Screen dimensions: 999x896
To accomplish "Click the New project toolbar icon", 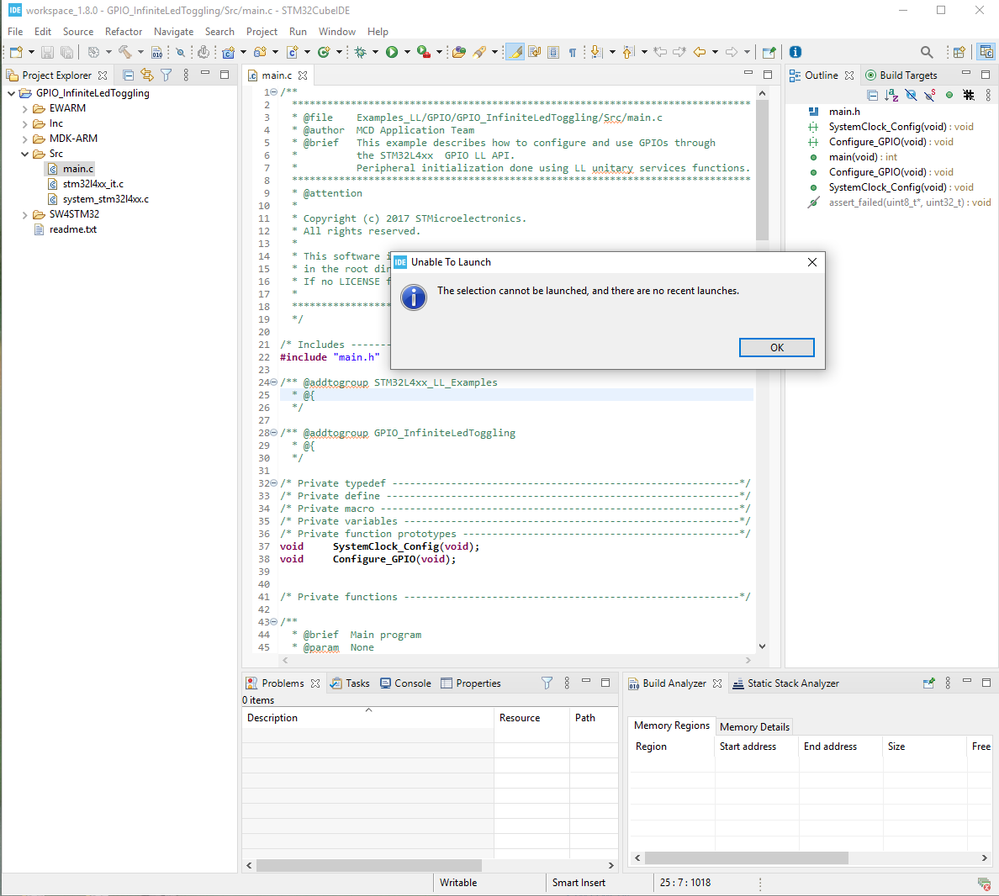I will tap(17, 52).
